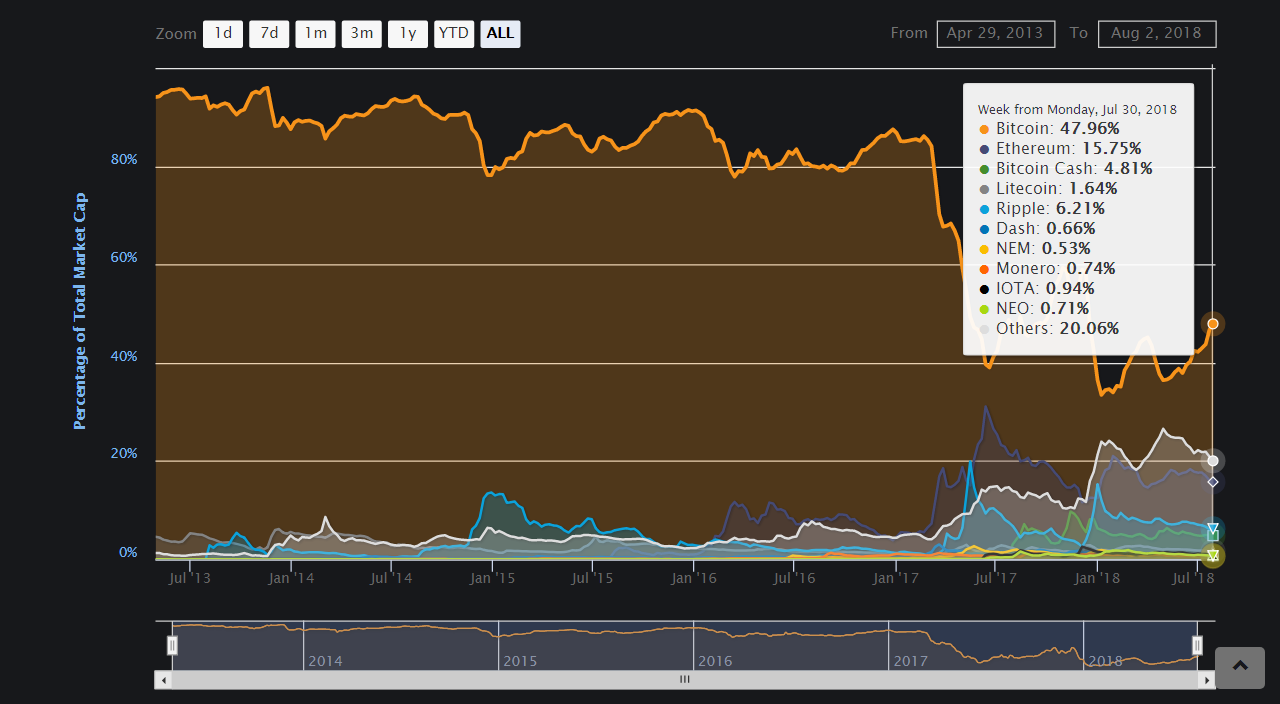Set zoom range to 3m
This screenshot has width=1280, height=704.
pos(361,34)
